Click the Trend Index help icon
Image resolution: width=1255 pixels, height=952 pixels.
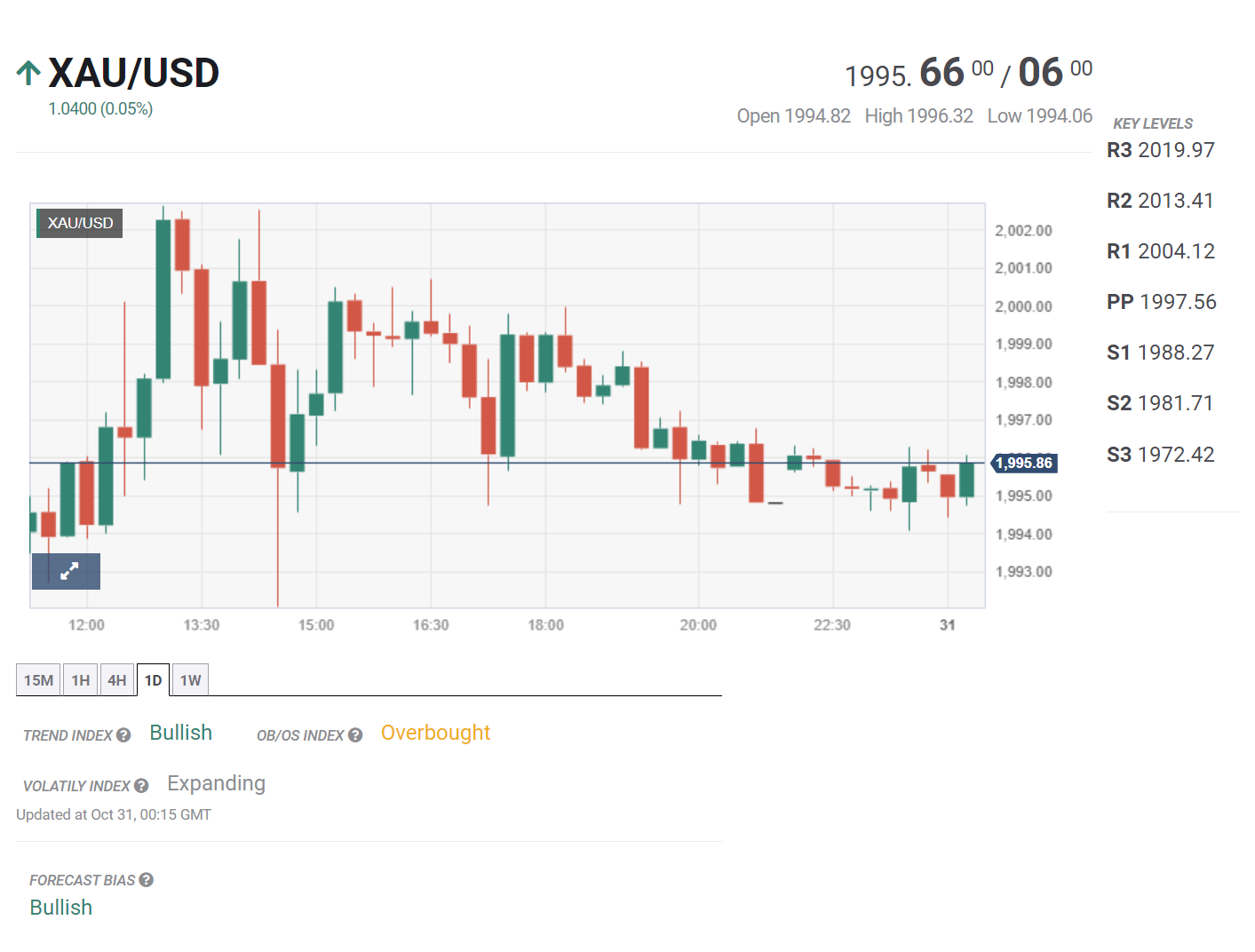coord(123,735)
